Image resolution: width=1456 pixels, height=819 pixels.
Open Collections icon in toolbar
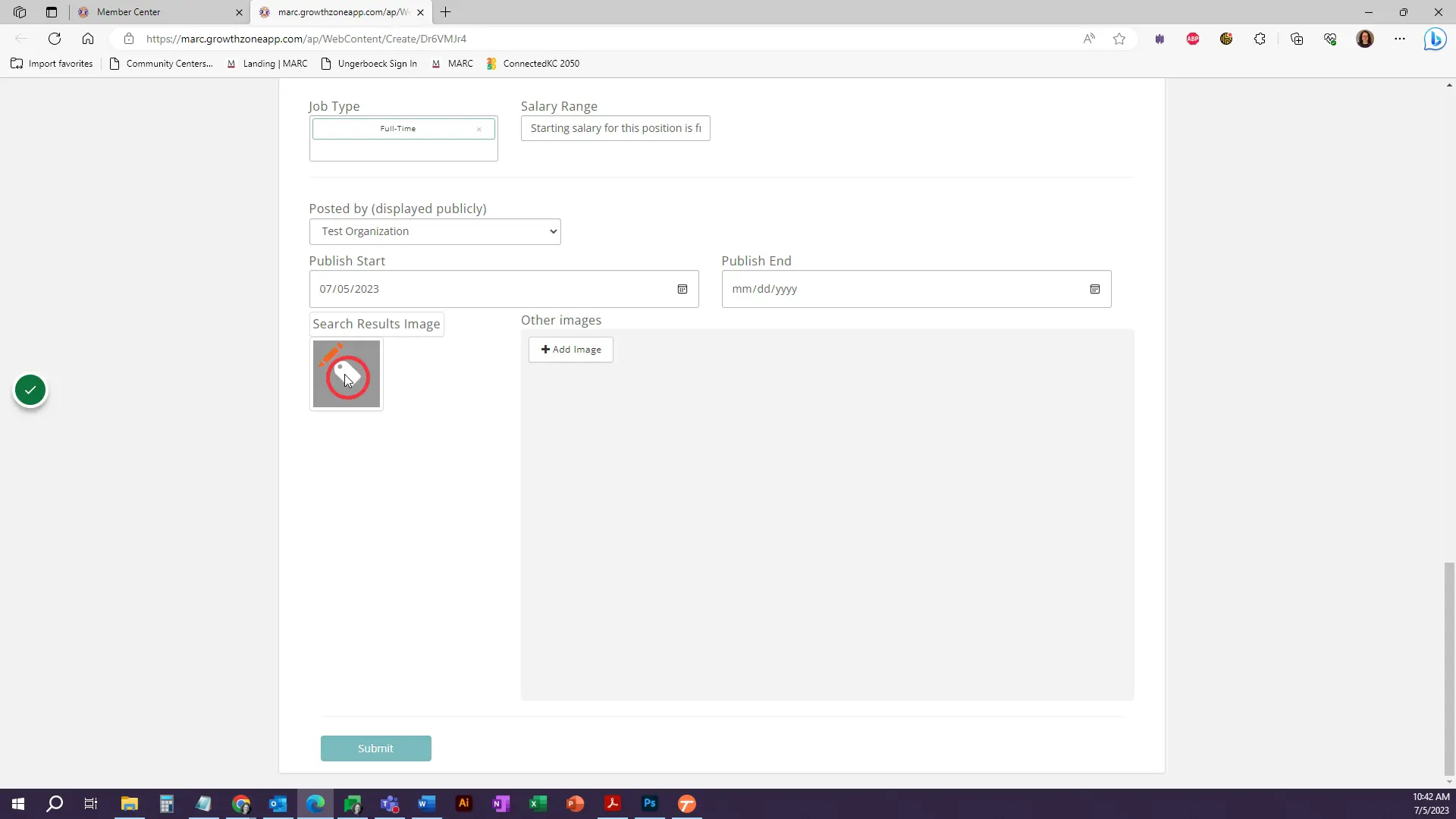coord(1297,39)
